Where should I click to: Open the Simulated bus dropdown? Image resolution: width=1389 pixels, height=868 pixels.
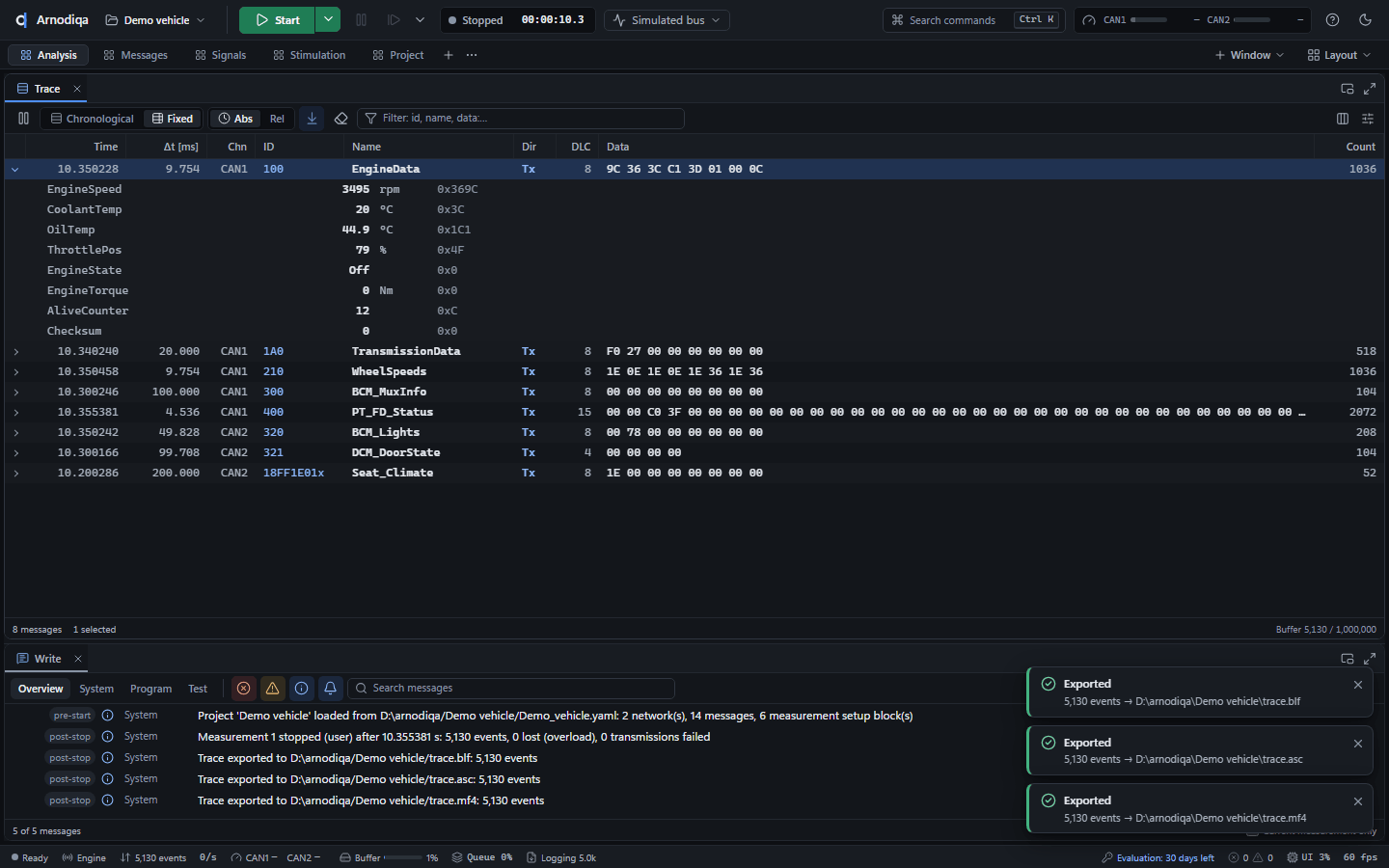point(667,19)
